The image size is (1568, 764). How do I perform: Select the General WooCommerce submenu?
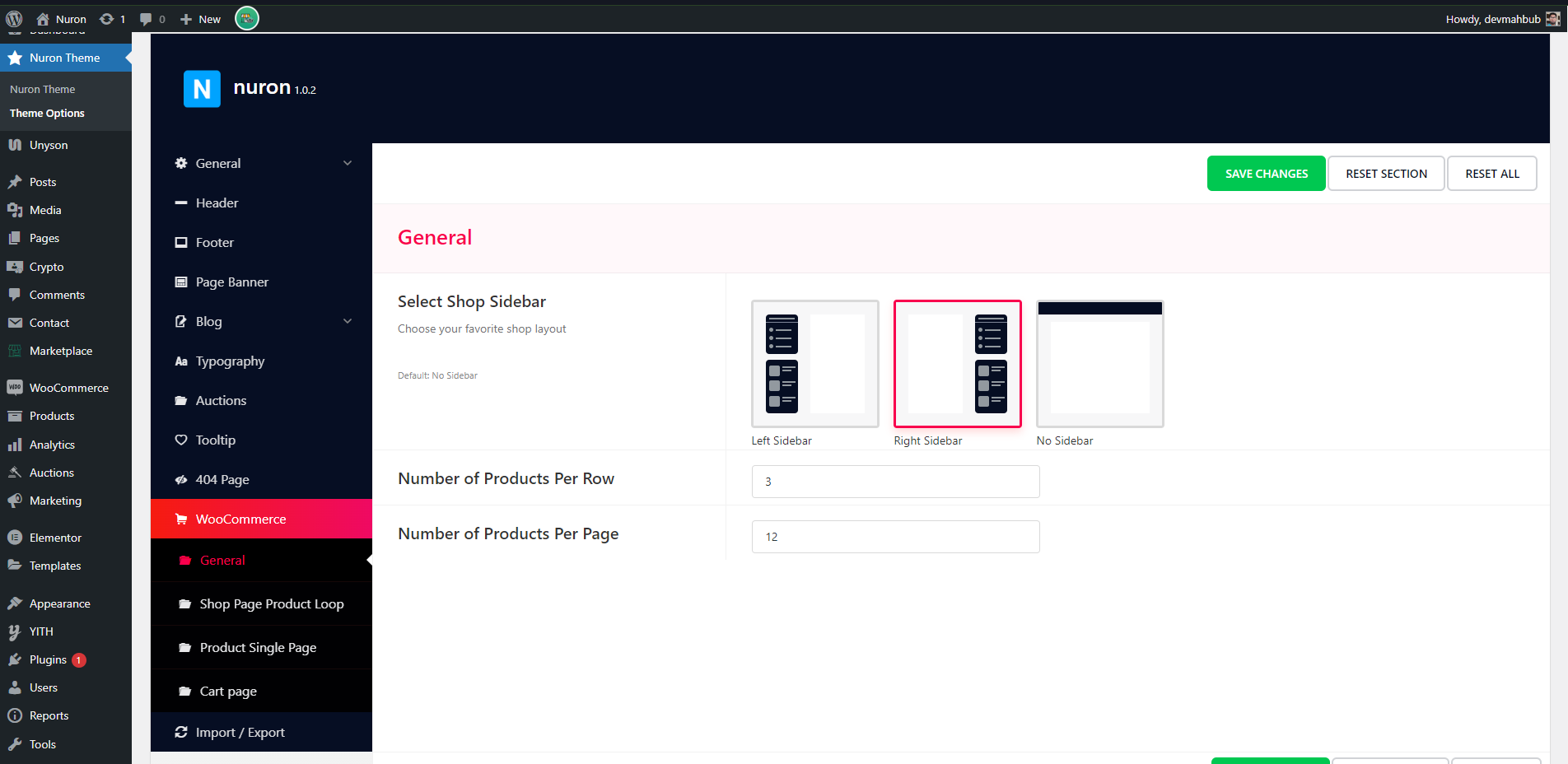tap(261, 560)
